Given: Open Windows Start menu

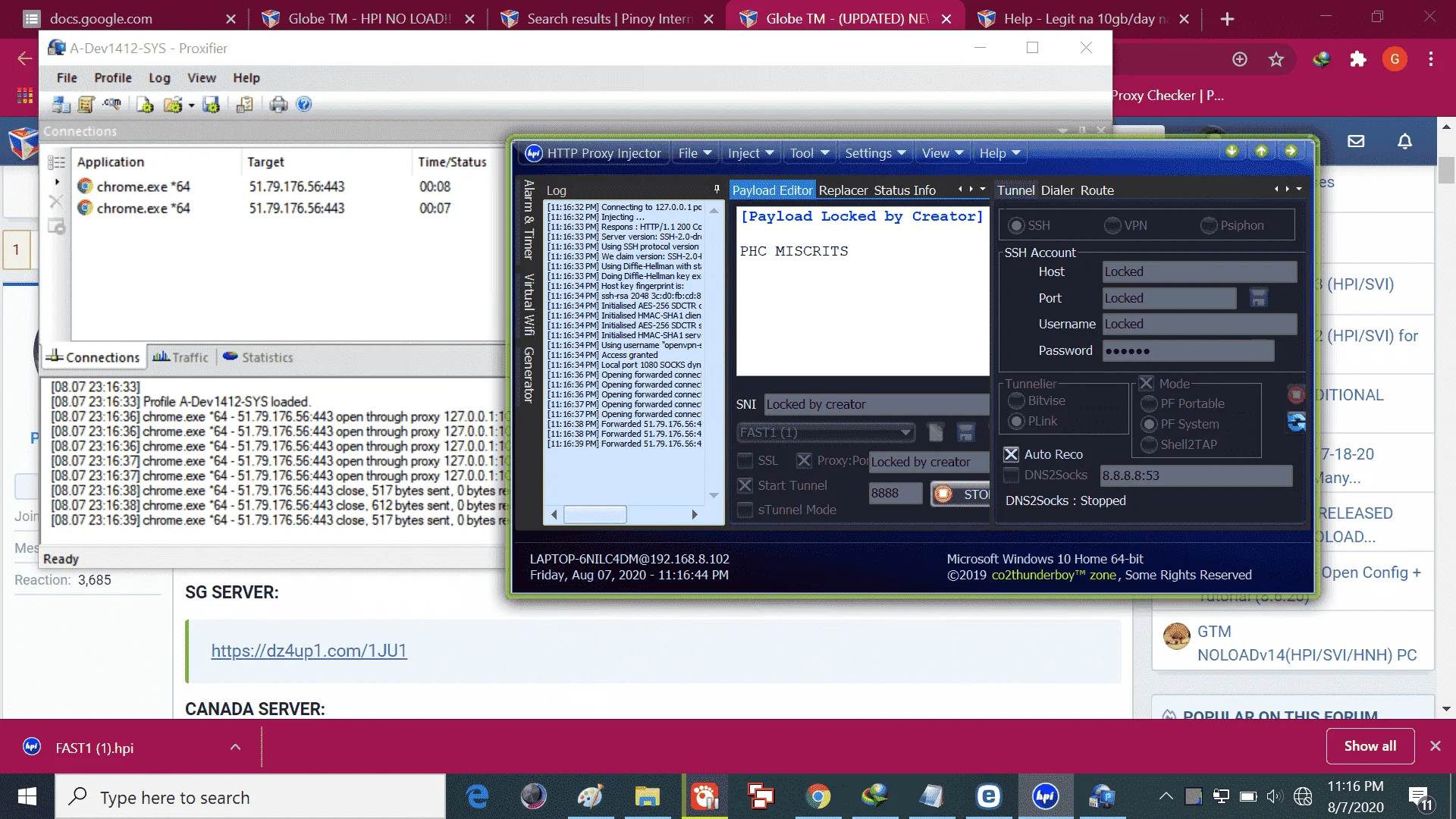Looking at the screenshot, I should click(x=27, y=796).
